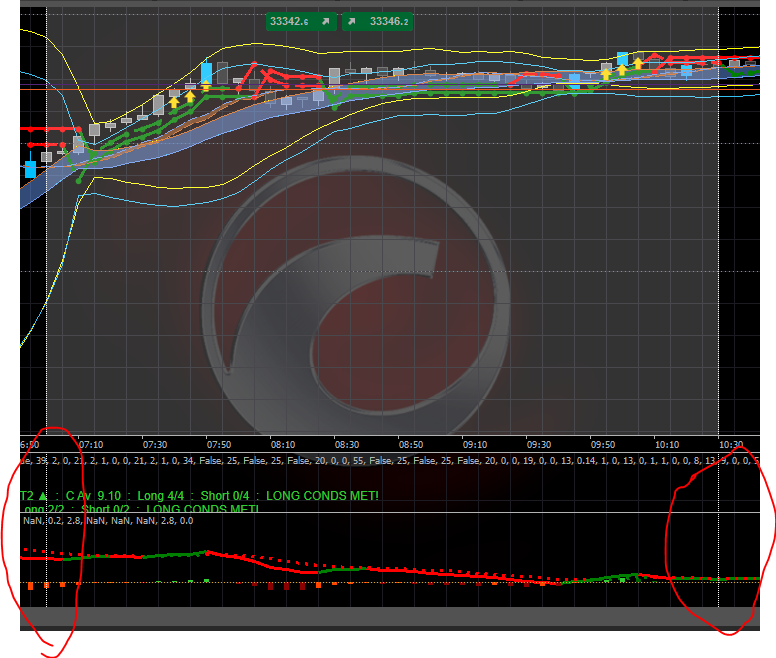Click the 10:10 time axis label
This screenshot has width=776, height=658.
pyautogui.click(x=667, y=445)
